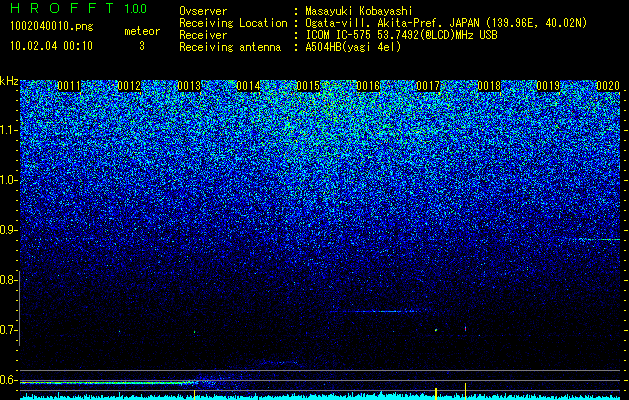Click the meteor count value 3

142,46
